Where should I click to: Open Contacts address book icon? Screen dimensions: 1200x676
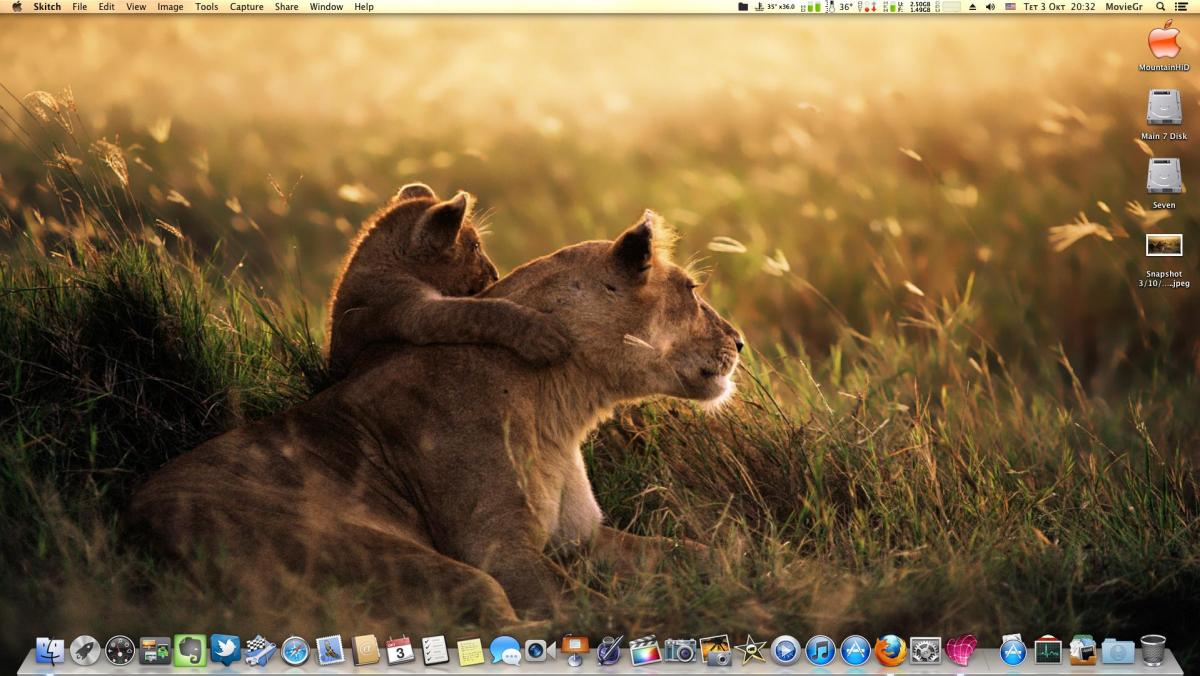coord(366,651)
